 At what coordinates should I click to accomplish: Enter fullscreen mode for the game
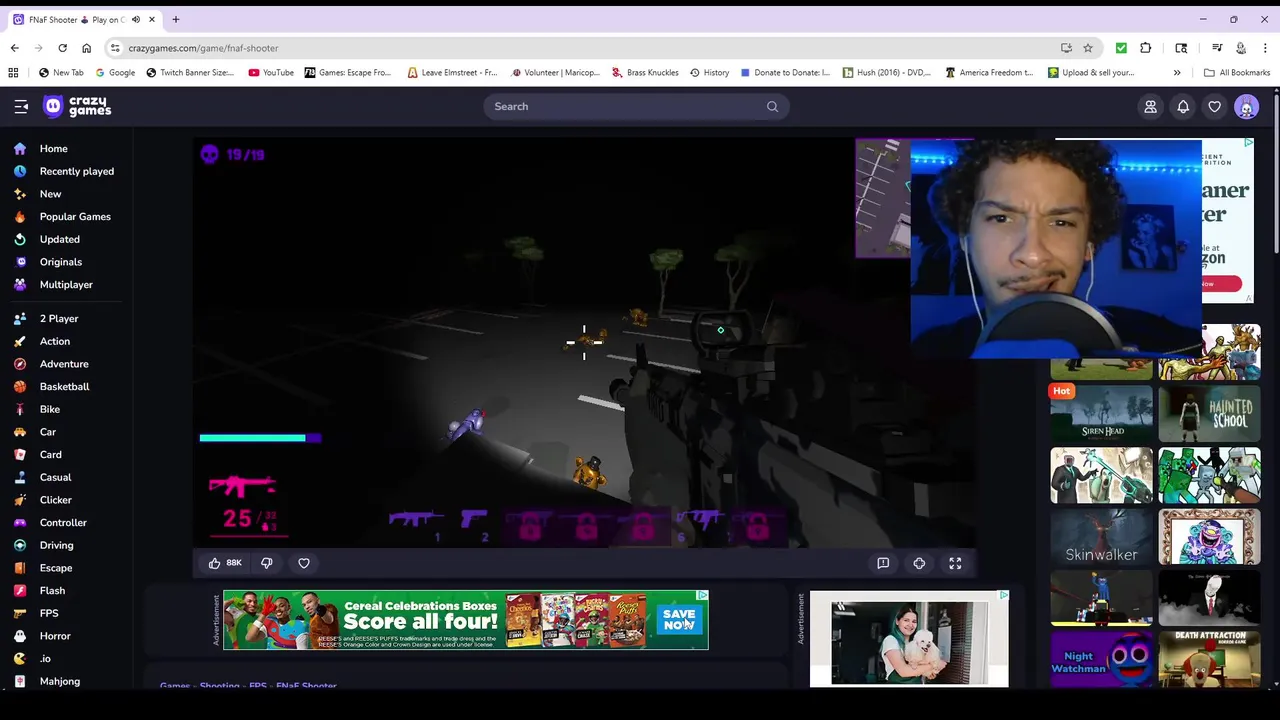point(955,563)
